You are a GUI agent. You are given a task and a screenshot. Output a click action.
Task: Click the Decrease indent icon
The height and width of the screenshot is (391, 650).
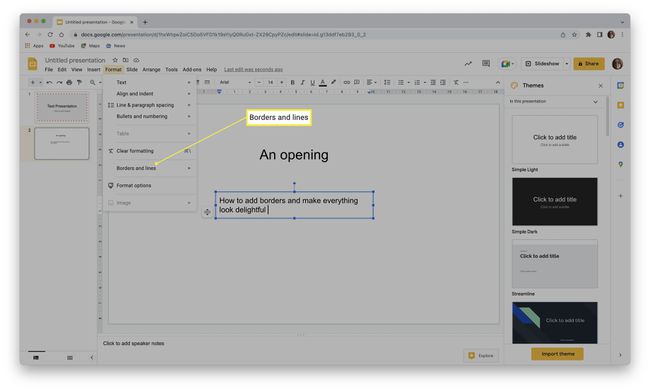[433, 83]
